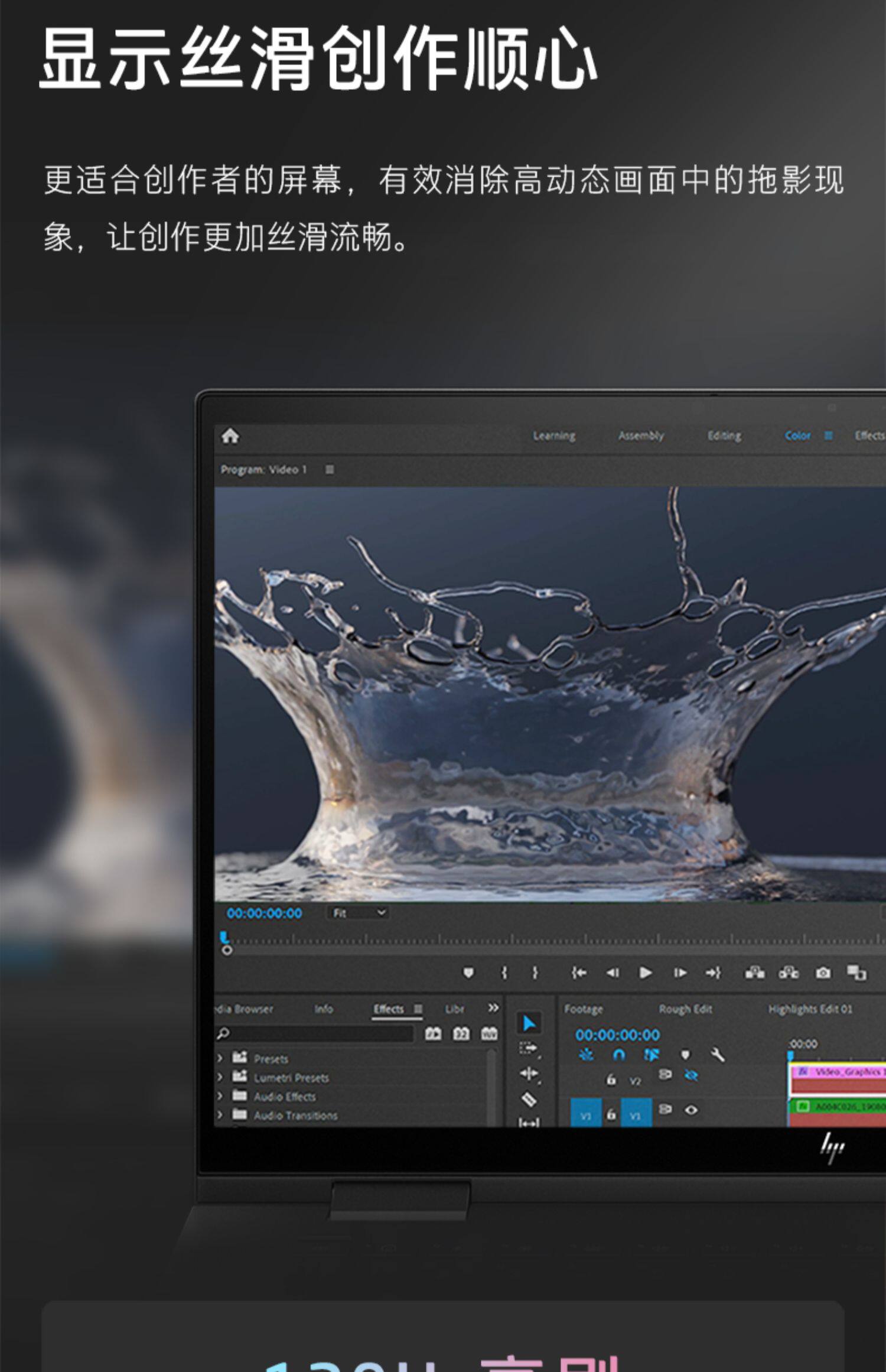Click the Add Marker icon in monitor

click(468, 973)
